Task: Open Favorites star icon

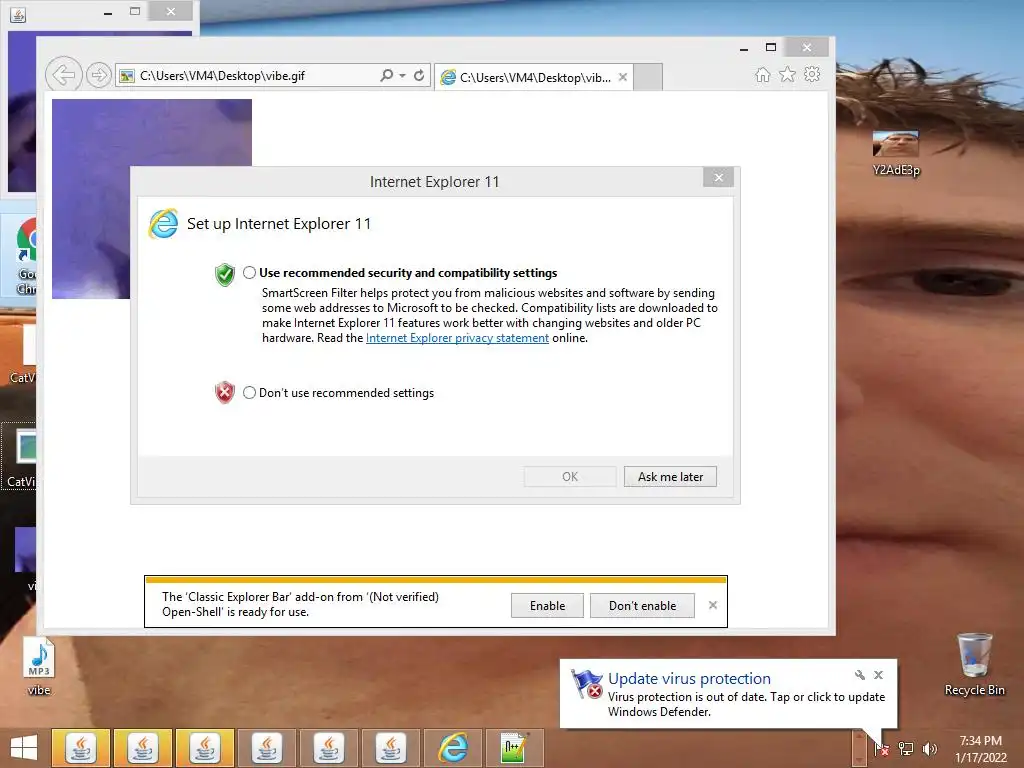Action: [788, 74]
